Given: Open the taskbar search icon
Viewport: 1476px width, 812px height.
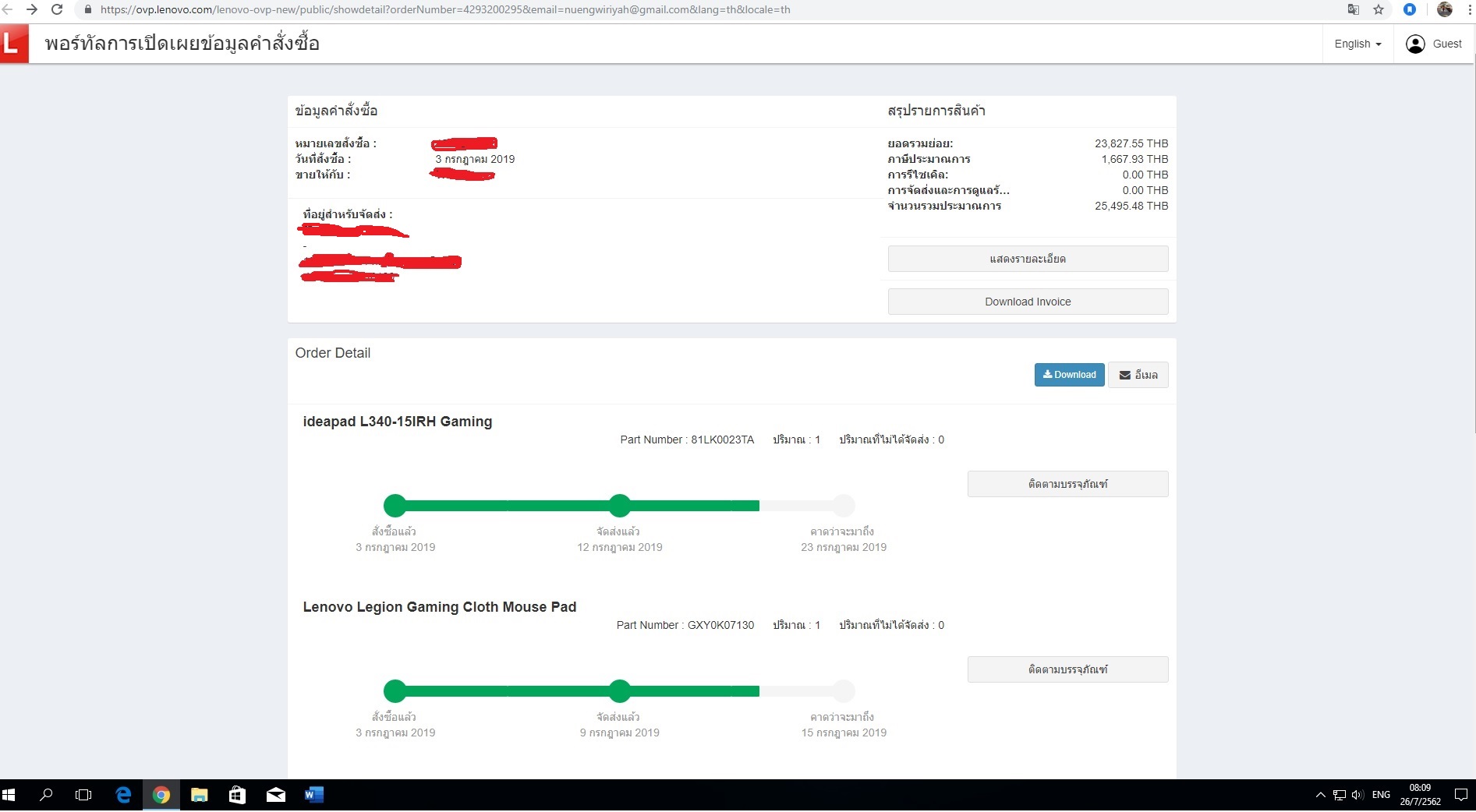Looking at the screenshot, I should click(47, 795).
